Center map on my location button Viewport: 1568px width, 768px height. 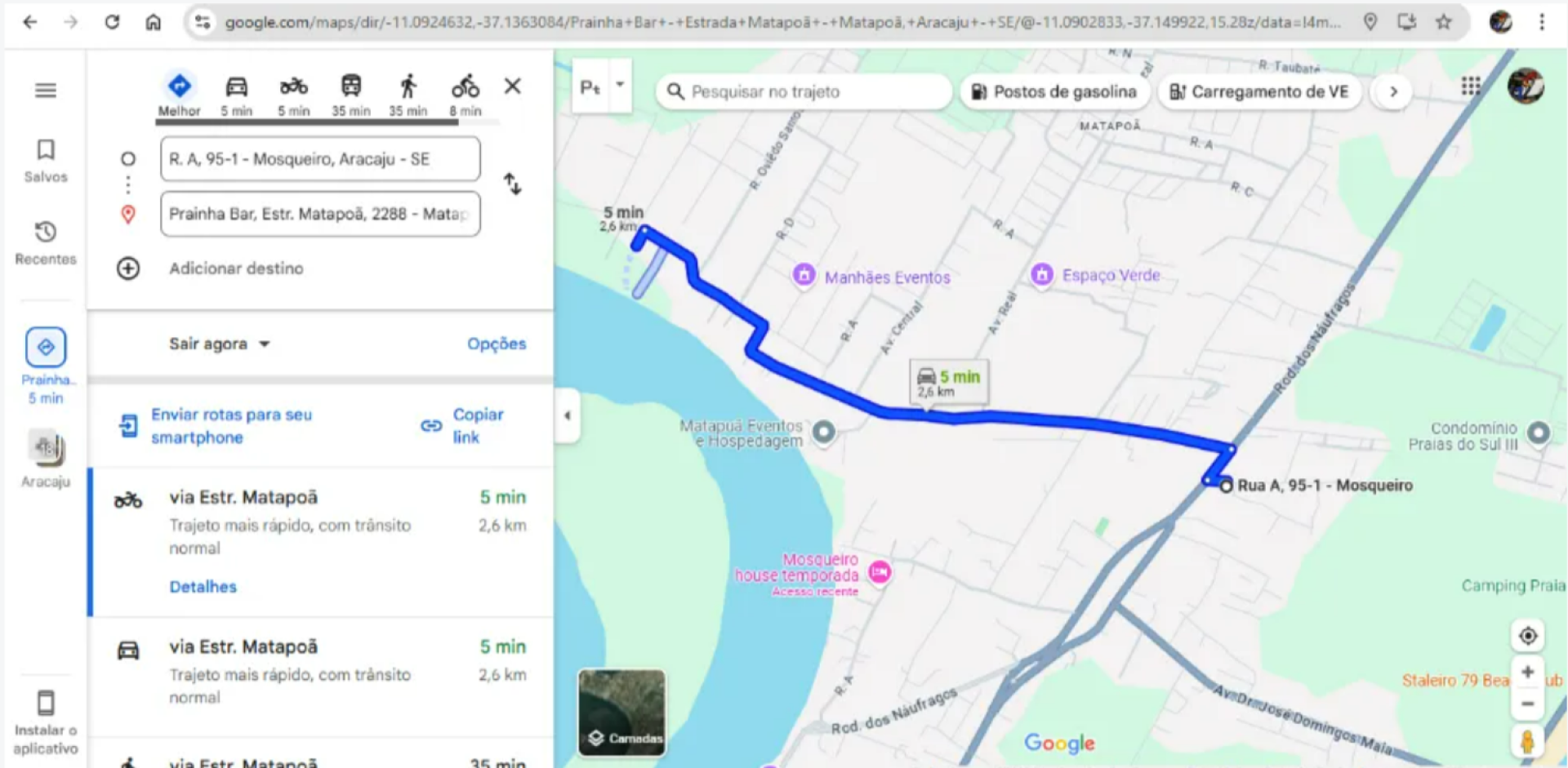[1528, 636]
